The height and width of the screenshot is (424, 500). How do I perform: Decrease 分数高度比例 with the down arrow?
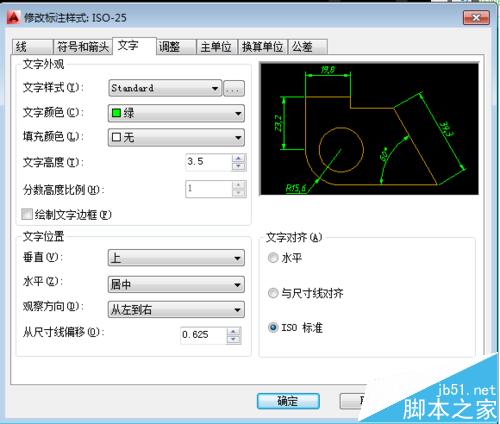tap(239, 193)
